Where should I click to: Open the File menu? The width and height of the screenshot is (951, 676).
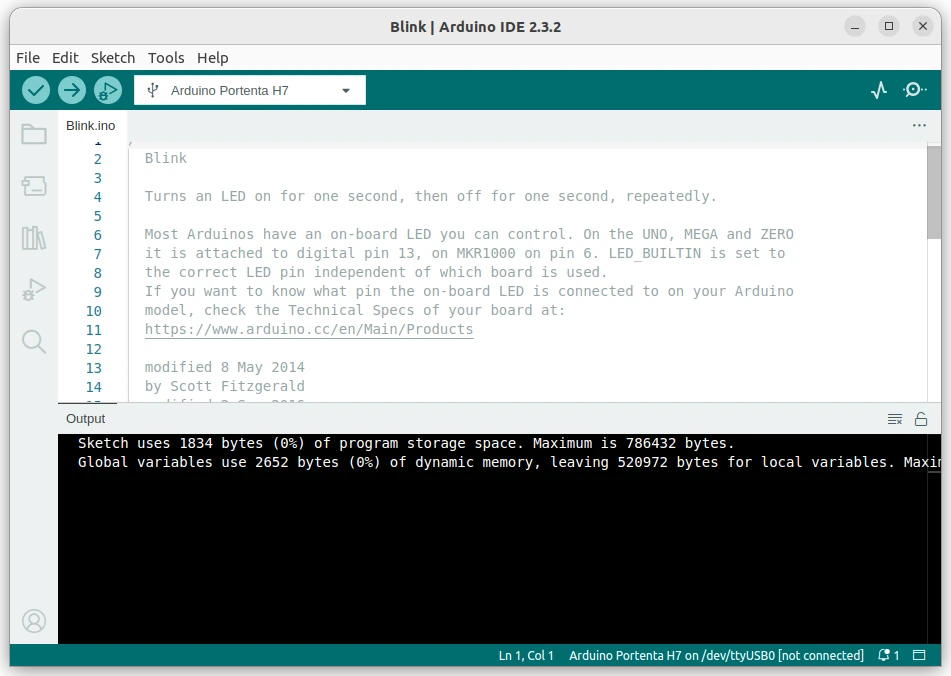[28, 58]
